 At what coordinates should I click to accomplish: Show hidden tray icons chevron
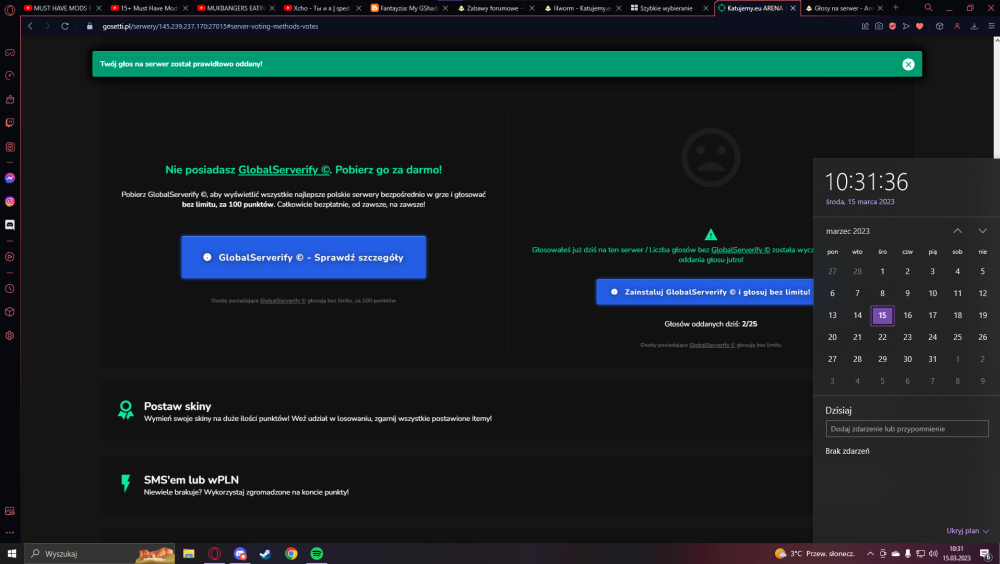(x=870, y=554)
